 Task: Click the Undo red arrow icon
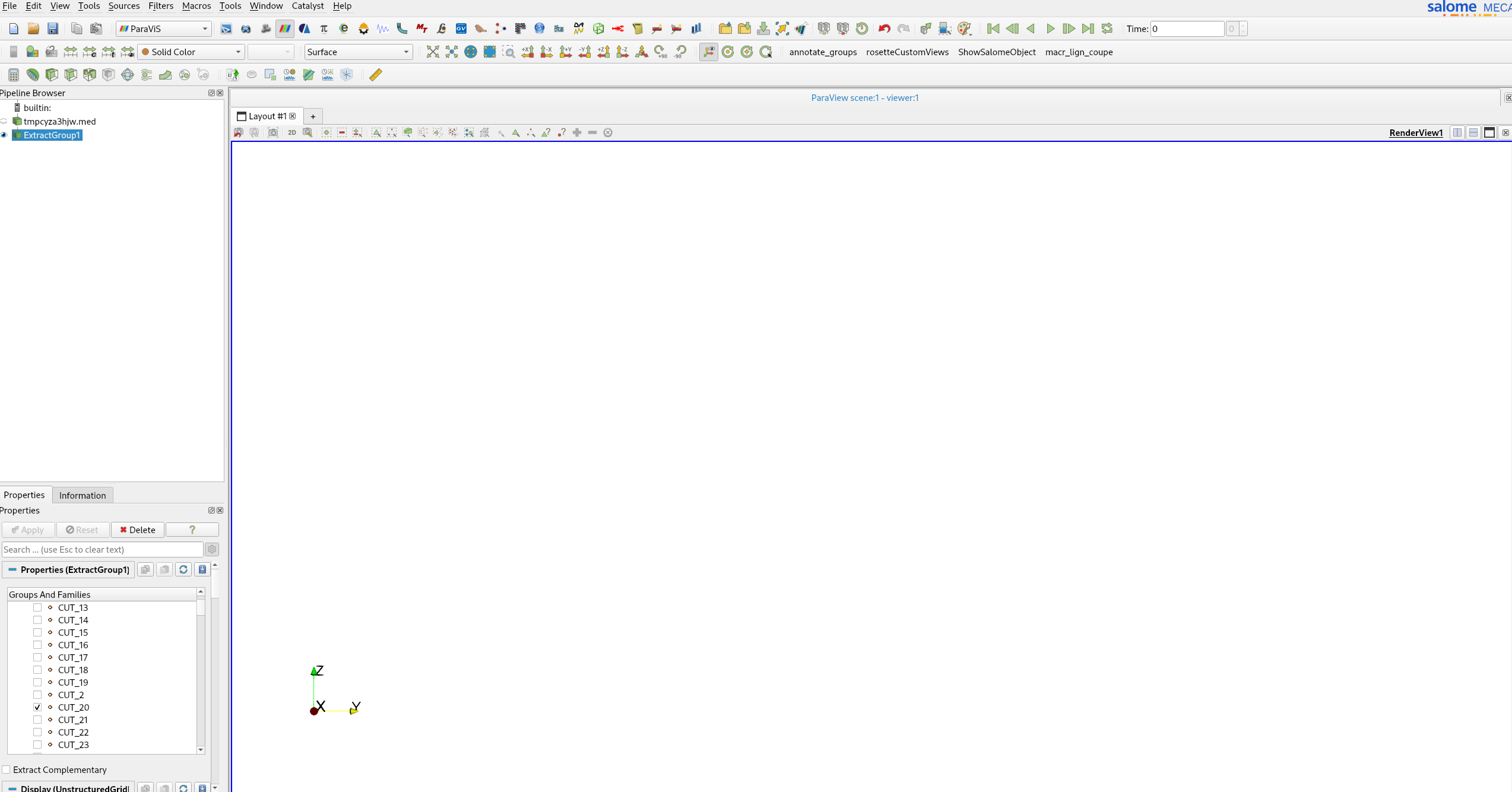pos(884,28)
